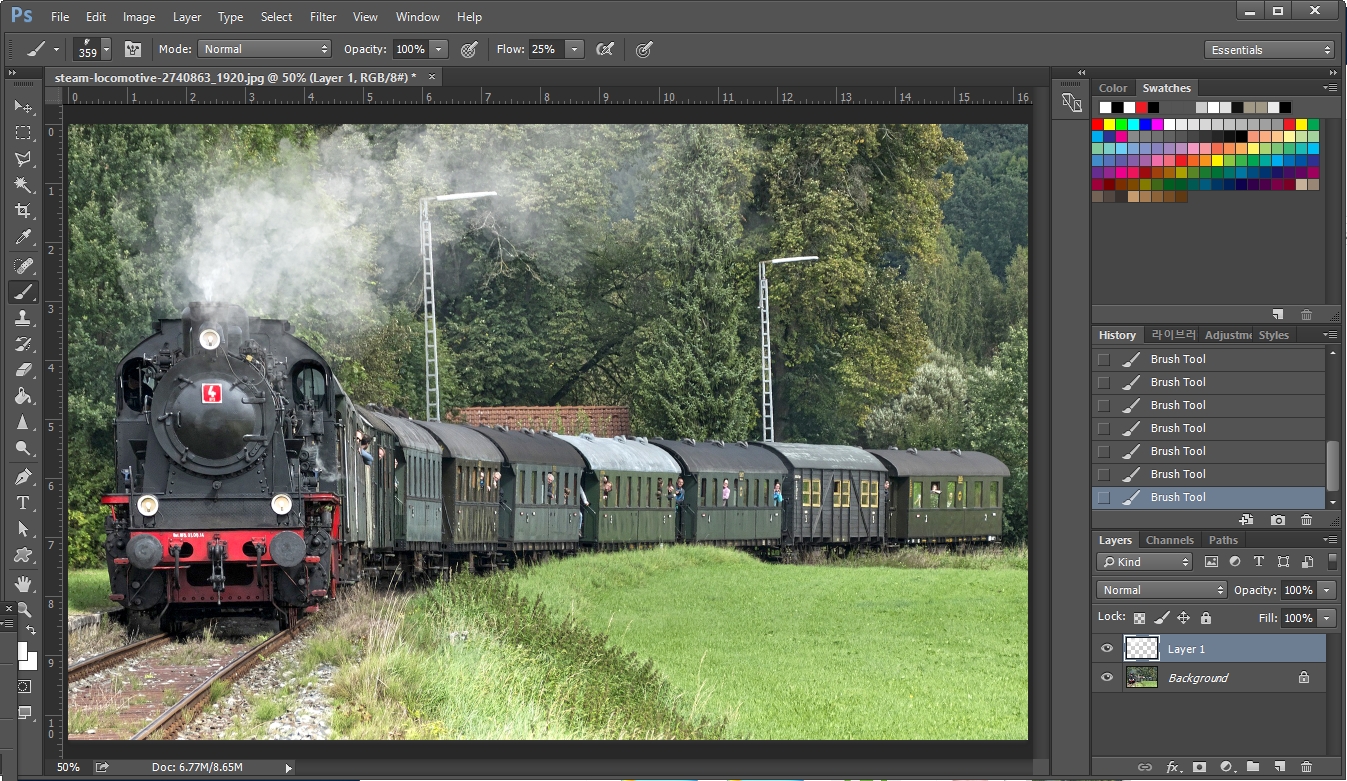Select the Magic Wand tool

24,185
